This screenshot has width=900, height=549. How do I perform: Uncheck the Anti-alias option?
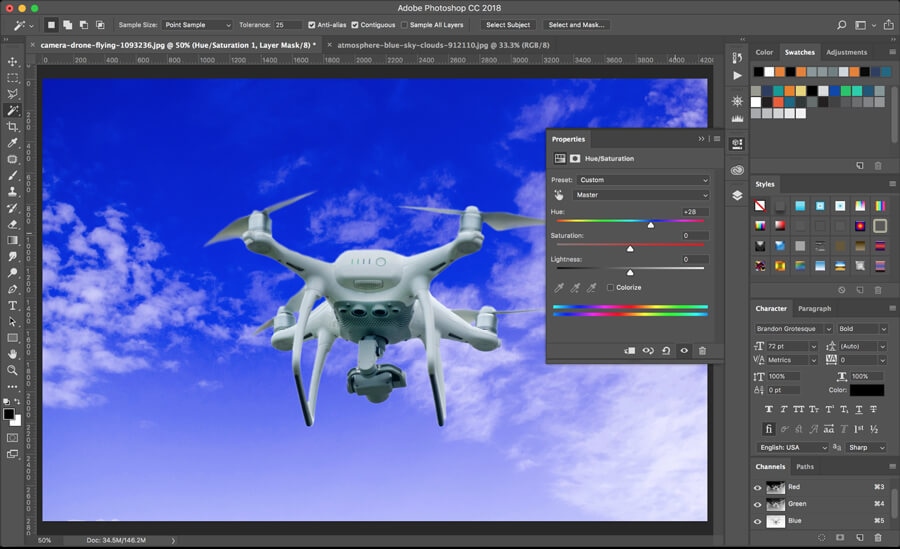coord(312,24)
